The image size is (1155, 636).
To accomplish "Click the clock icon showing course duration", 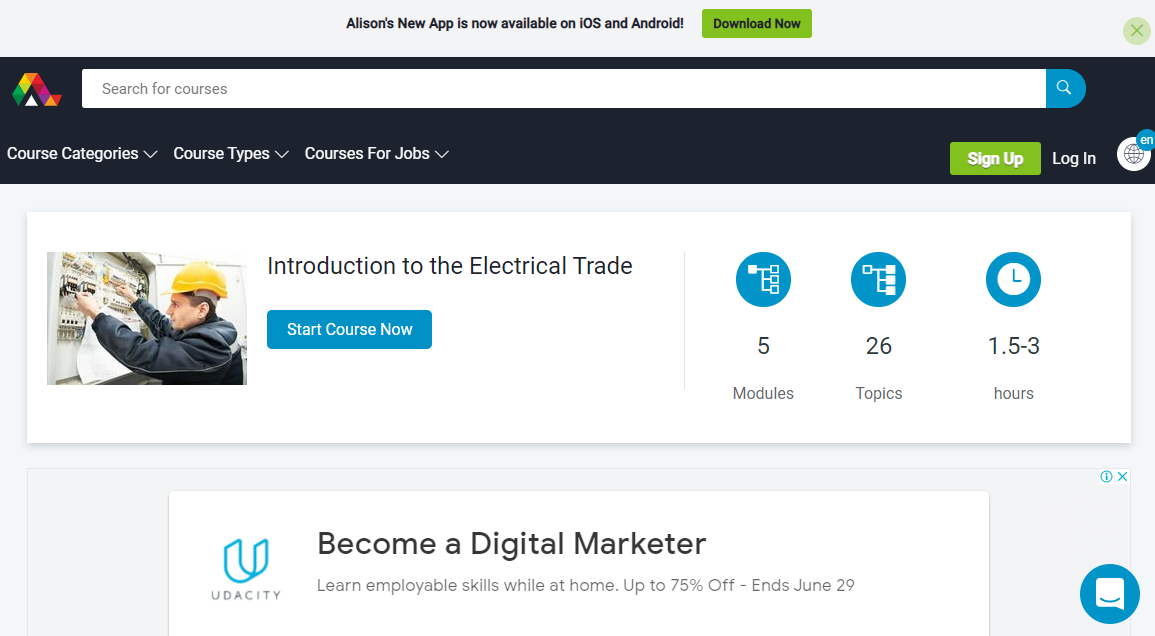I will click(1013, 279).
